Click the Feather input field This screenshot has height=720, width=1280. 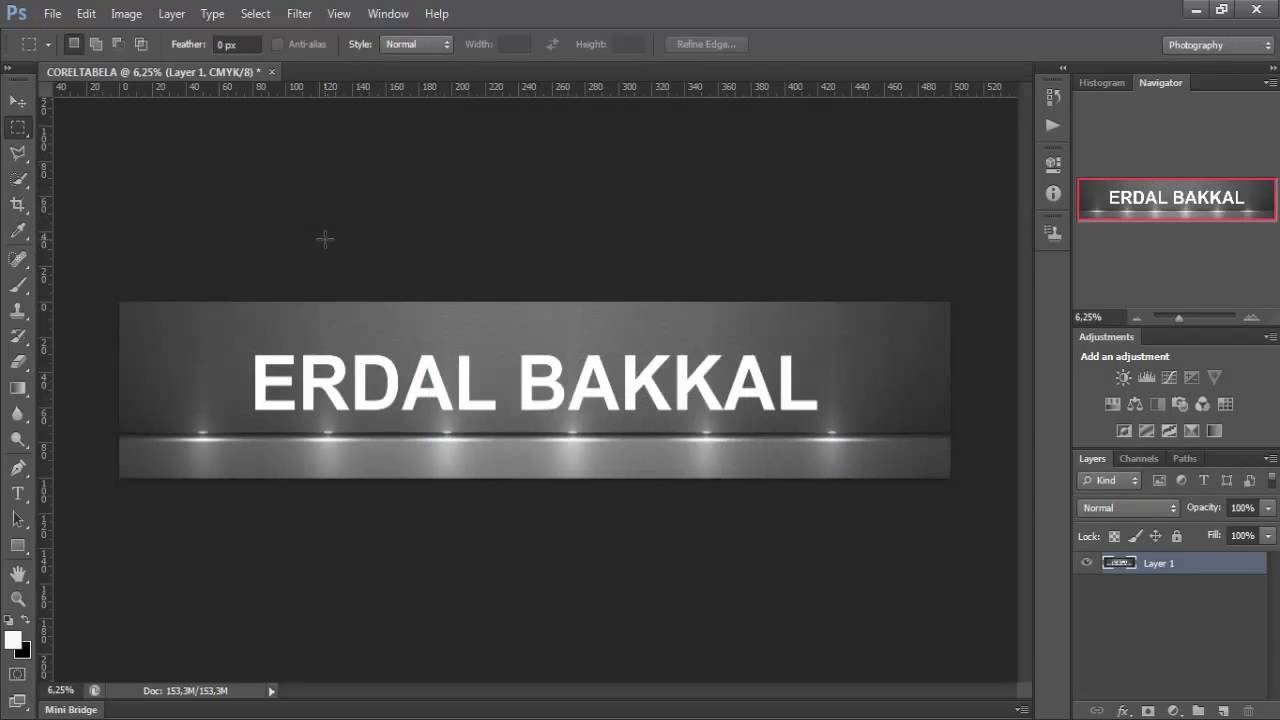(x=236, y=45)
